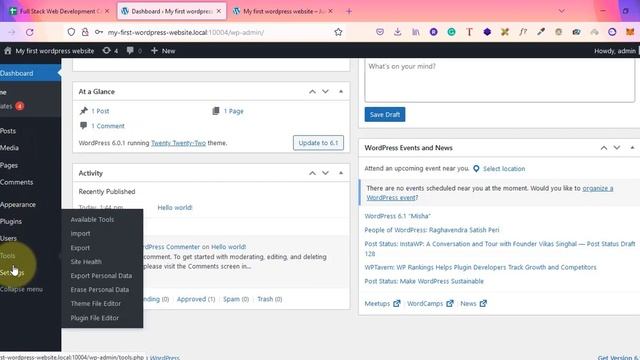Screen dimensions: 640x360
Task: Open Theme File Editor from submenu
Action: pyautogui.click(x=96, y=304)
